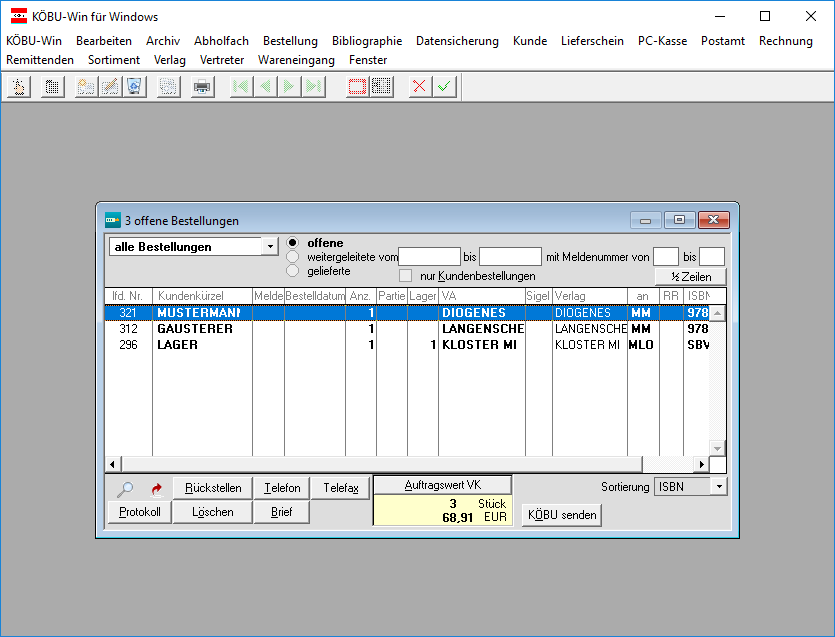Click the vertical scrollbar up arrow

point(717,313)
